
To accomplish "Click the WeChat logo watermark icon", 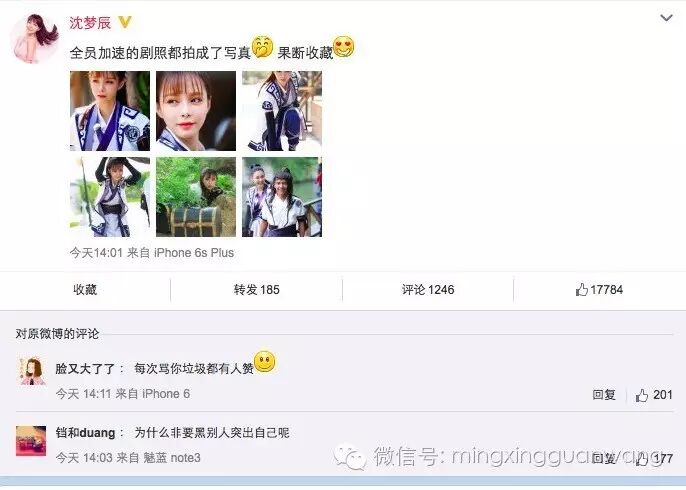I will (x=350, y=456).
